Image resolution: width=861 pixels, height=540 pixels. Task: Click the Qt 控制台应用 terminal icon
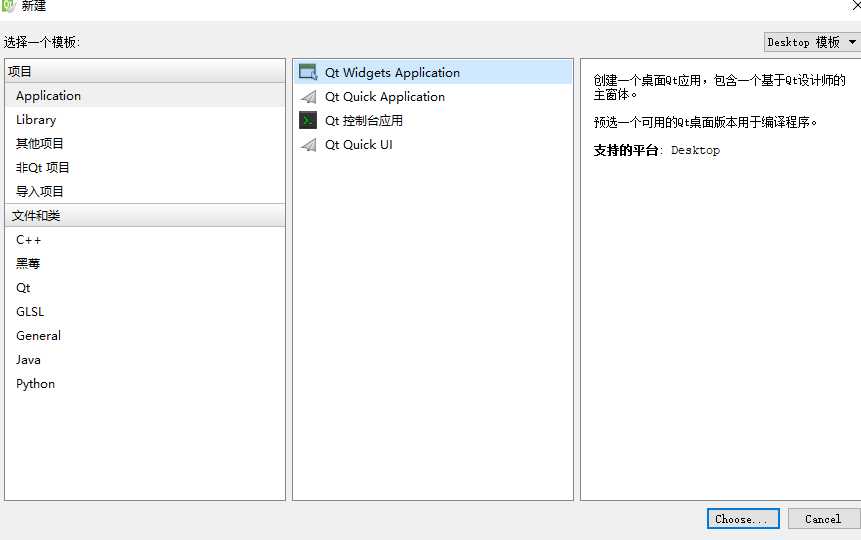click(308, 120)
